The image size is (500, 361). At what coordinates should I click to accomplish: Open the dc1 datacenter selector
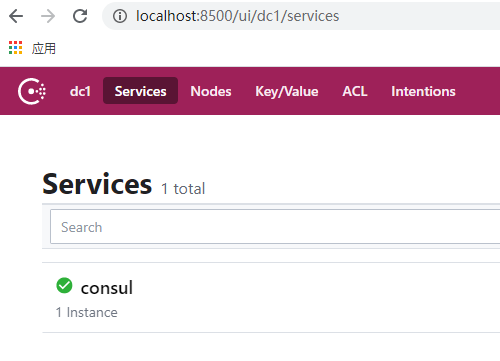coord(80,91)
